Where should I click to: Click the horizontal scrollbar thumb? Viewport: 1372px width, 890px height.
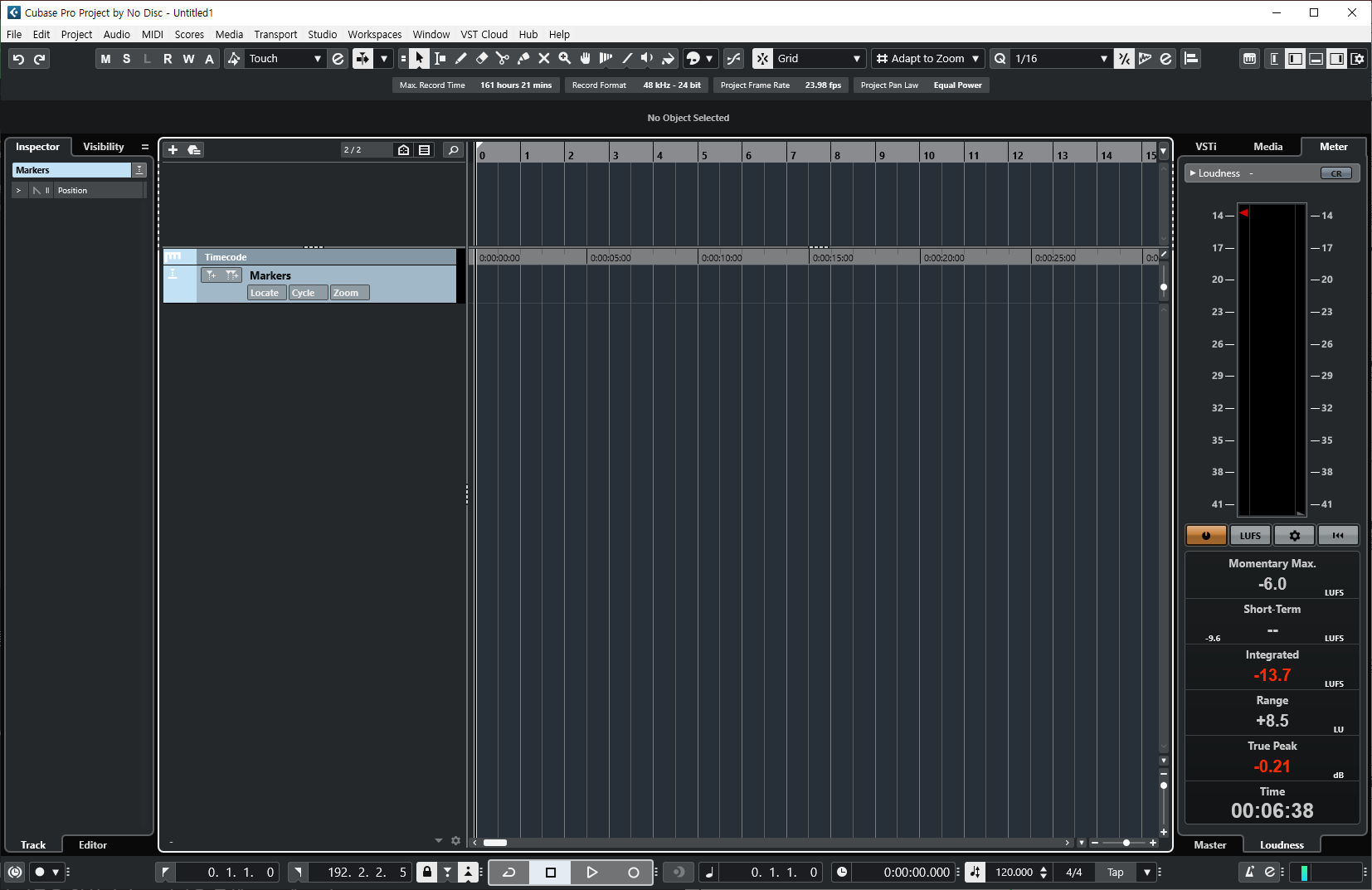click(495, 843)
